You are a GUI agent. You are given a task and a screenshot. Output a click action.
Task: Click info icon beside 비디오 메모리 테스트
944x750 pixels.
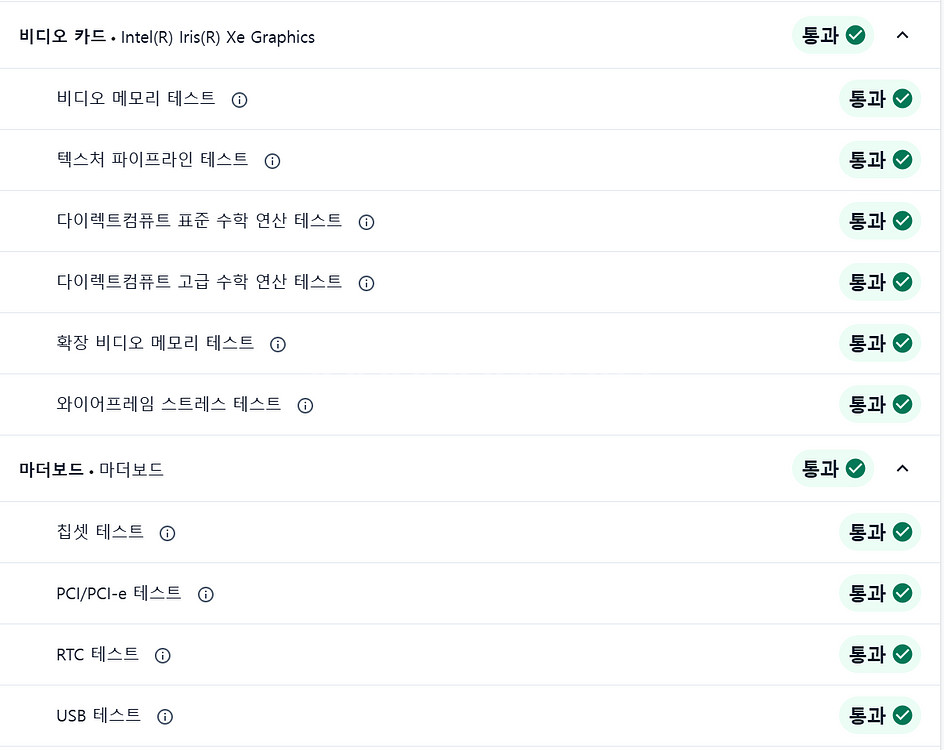pyautogui.click(x=239, y=100)
